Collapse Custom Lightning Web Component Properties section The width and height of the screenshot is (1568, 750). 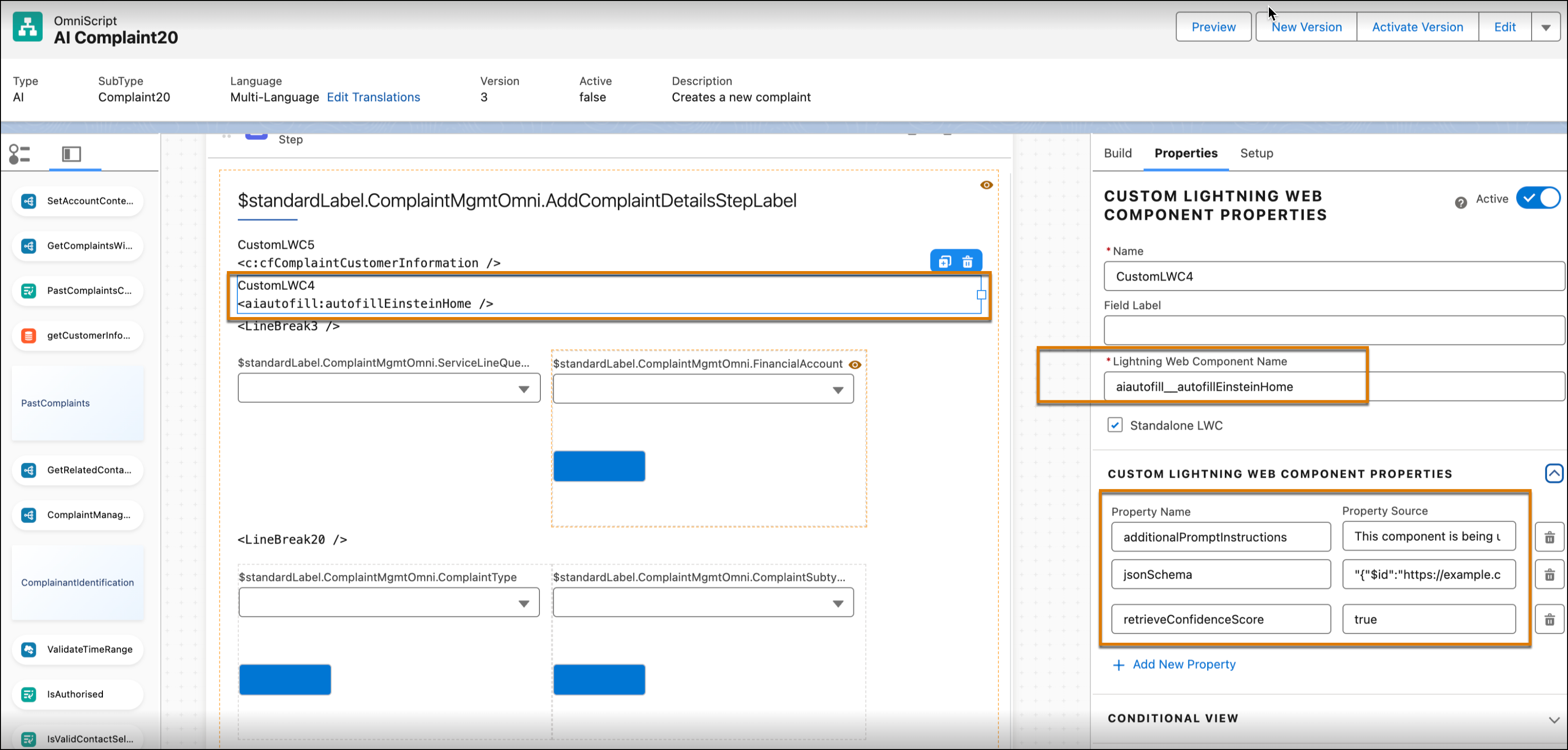[x=1554, y=473]
